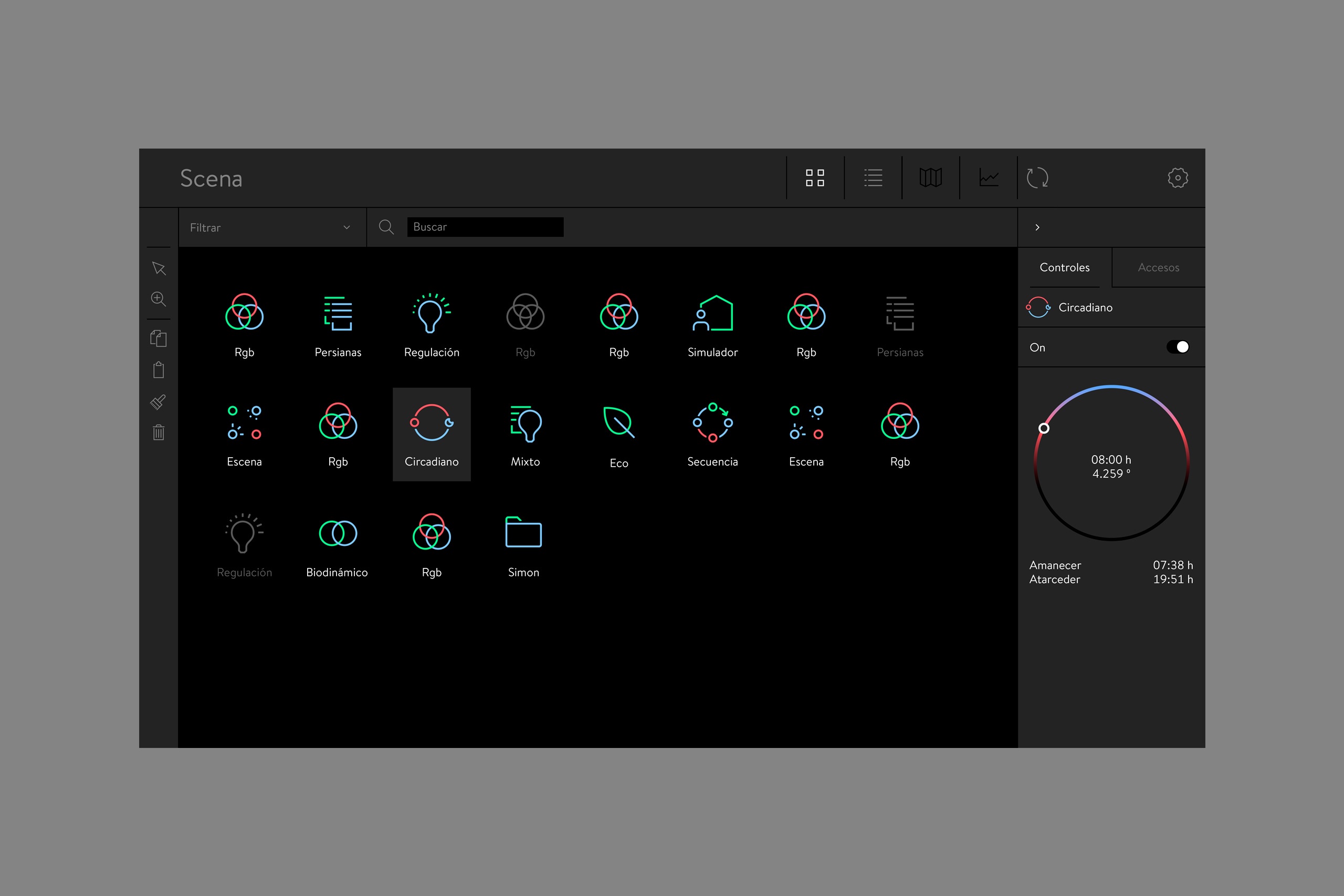Open the map view icon
The height and width of the screenshot is (896, 1344).
point(930,178)
